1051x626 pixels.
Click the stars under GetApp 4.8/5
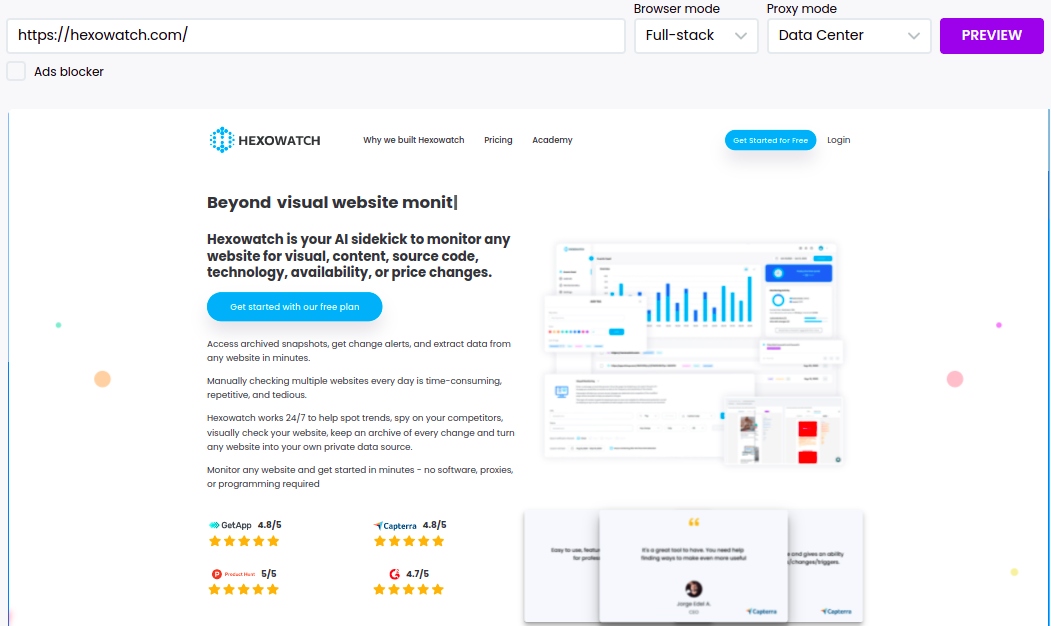(x=243, y=541)
